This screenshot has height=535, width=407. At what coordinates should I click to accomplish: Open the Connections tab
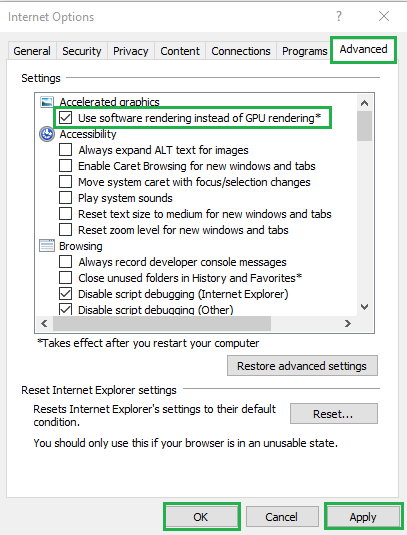(241, 51)
